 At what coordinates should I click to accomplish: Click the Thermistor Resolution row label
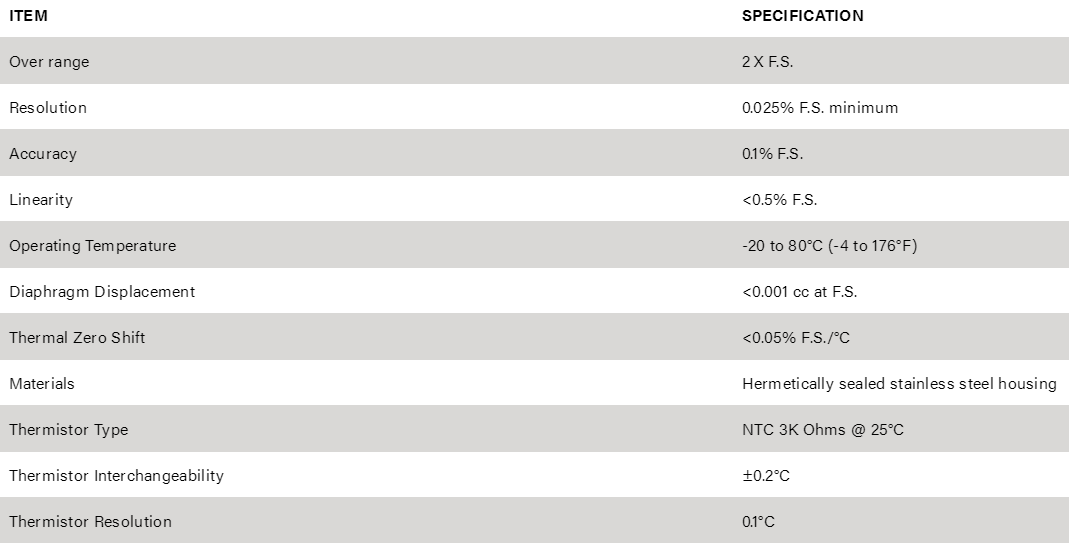pyautogui.click(x=91, y=522)
